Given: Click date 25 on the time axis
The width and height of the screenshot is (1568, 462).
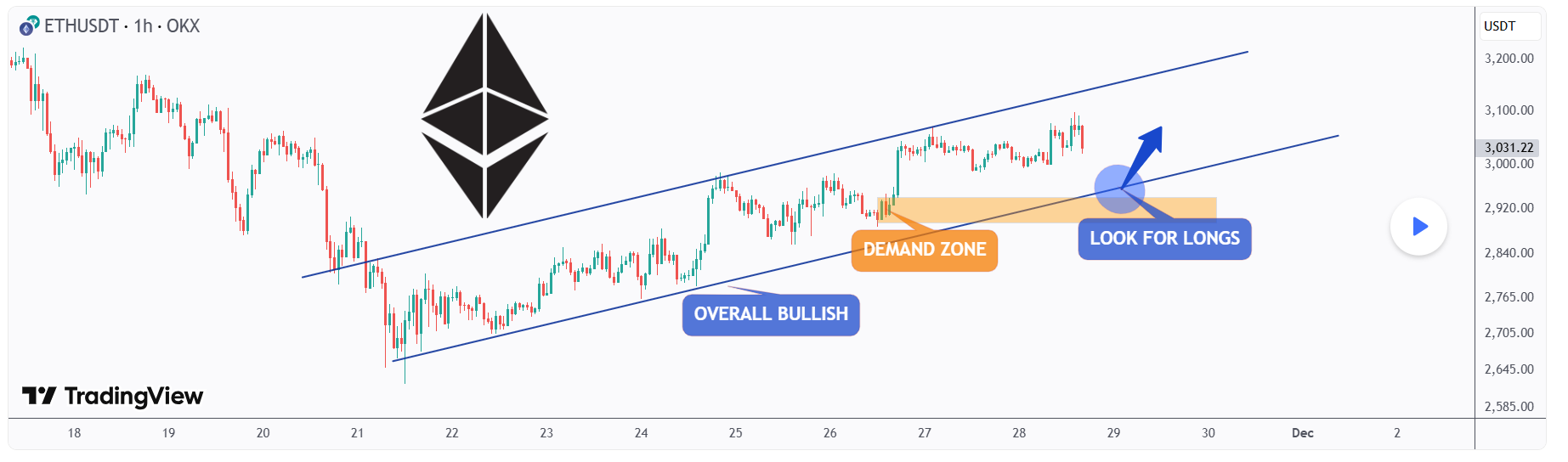Looking at the screenshot, I should point(735,433).
